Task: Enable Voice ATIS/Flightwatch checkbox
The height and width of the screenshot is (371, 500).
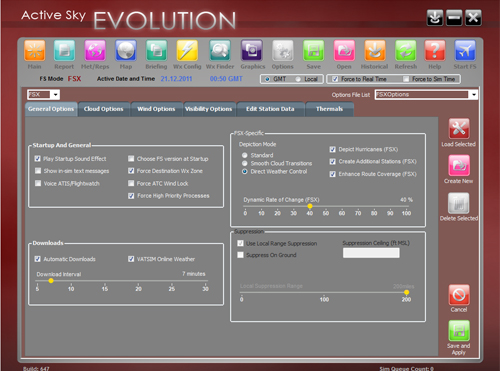Action: coord(38,183)
